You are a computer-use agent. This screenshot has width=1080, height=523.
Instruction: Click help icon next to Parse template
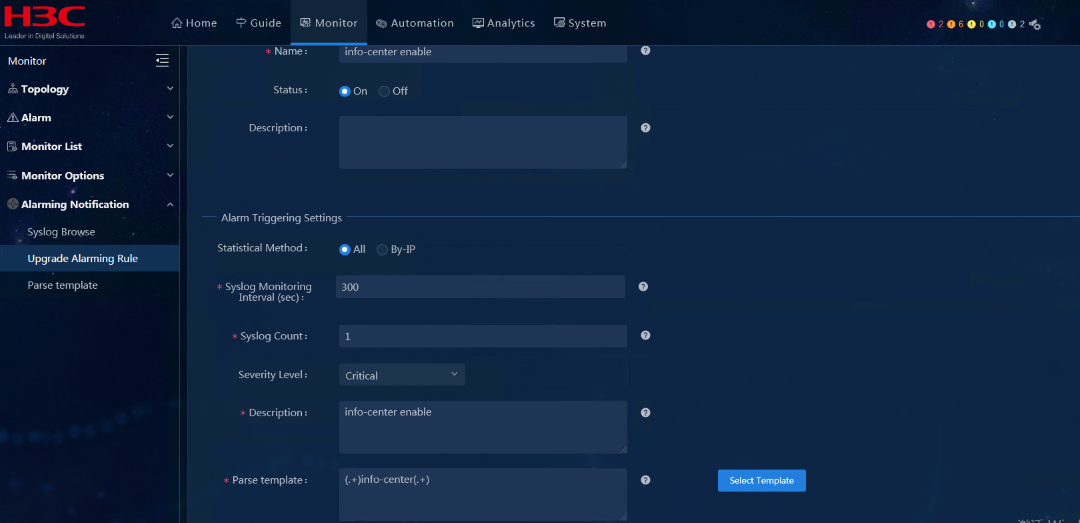[645, 480]
